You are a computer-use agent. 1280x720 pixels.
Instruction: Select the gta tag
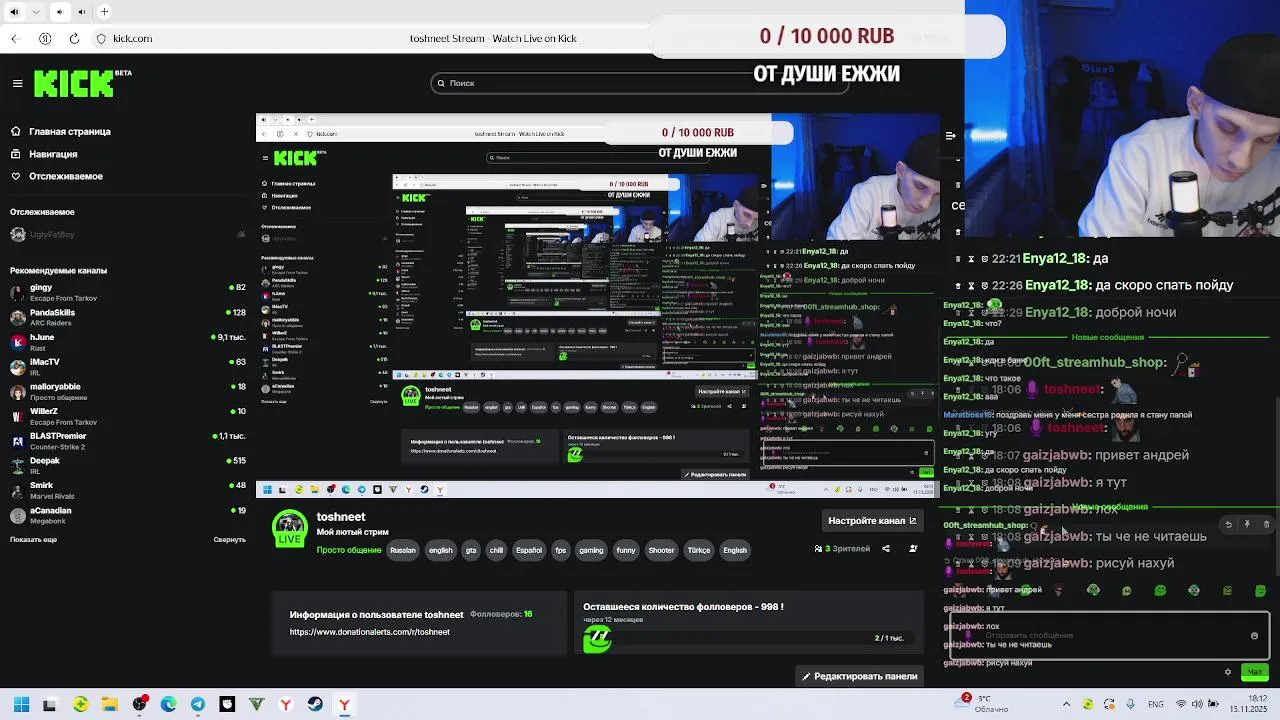(x=471, y=550)
